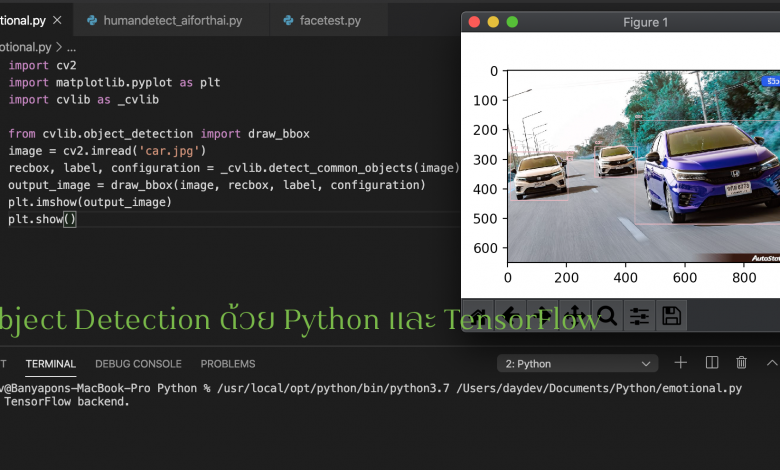Zoom Figure 1 with the green button

click(512, 22)
